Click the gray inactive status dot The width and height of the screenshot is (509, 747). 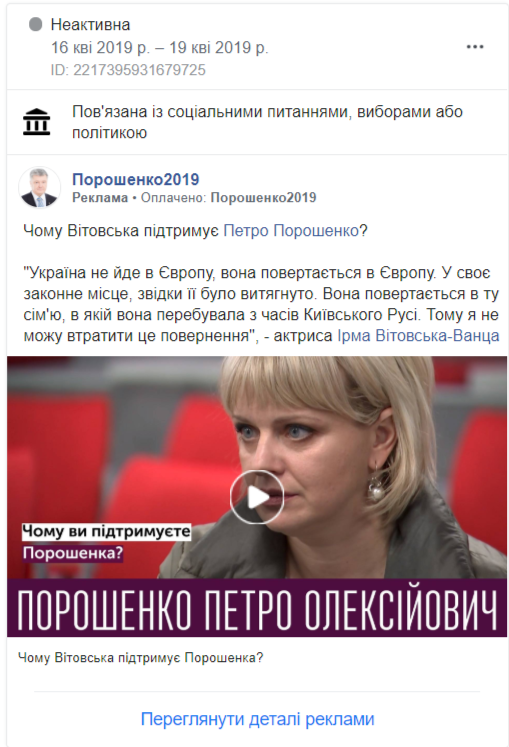coord(36,24)
